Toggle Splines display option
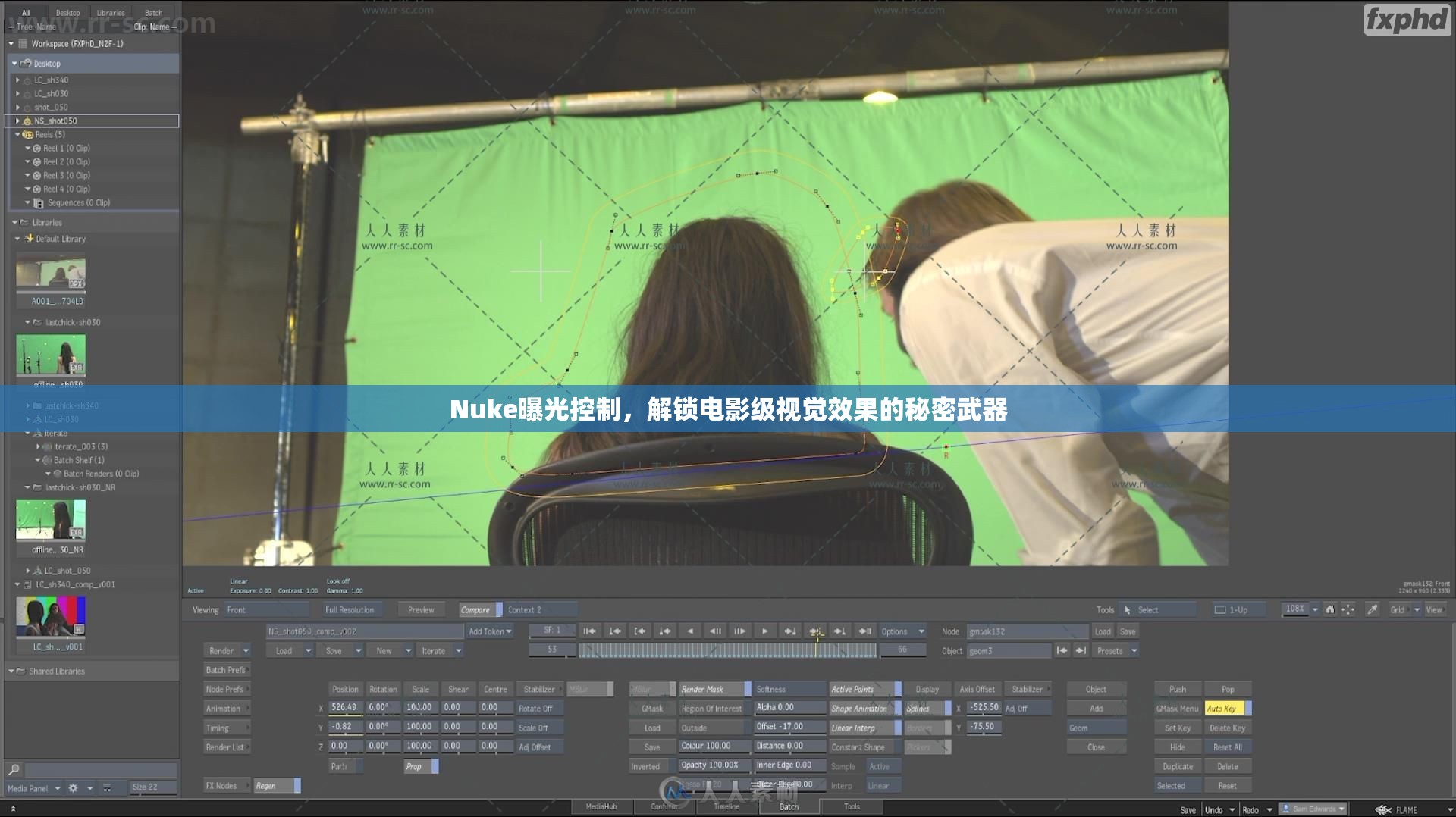Screen dimensions: 1456x817 [x=927, y=709]
